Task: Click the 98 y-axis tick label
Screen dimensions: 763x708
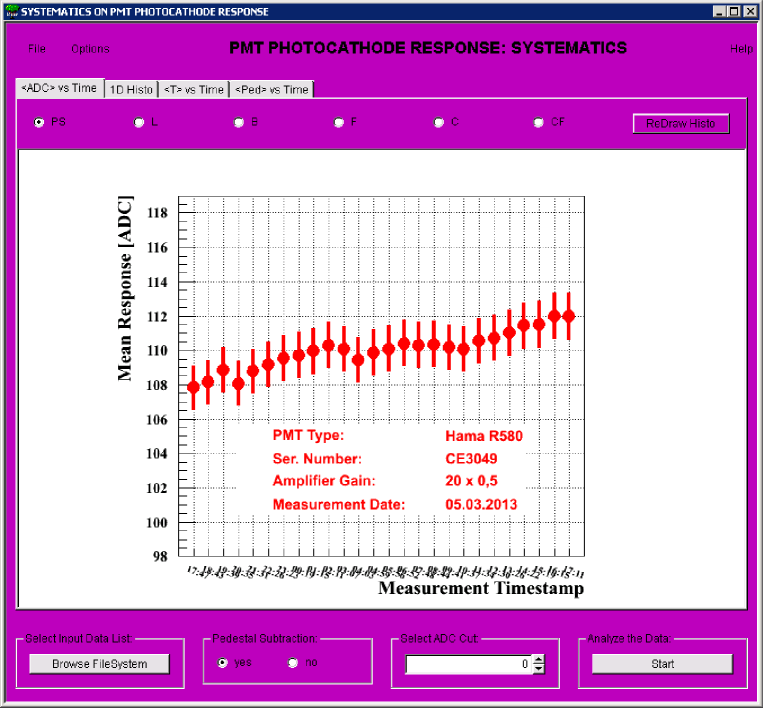Action: [x=160, y=556]
